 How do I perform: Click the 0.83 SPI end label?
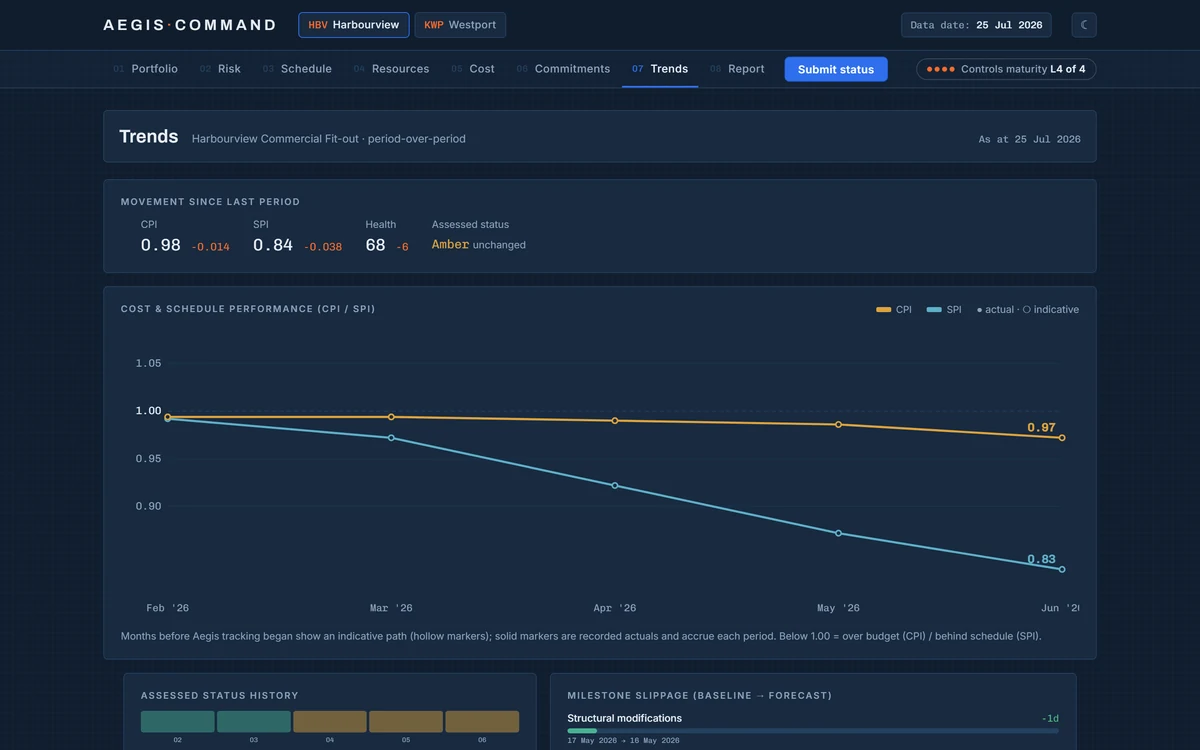tap(1041, 560)
